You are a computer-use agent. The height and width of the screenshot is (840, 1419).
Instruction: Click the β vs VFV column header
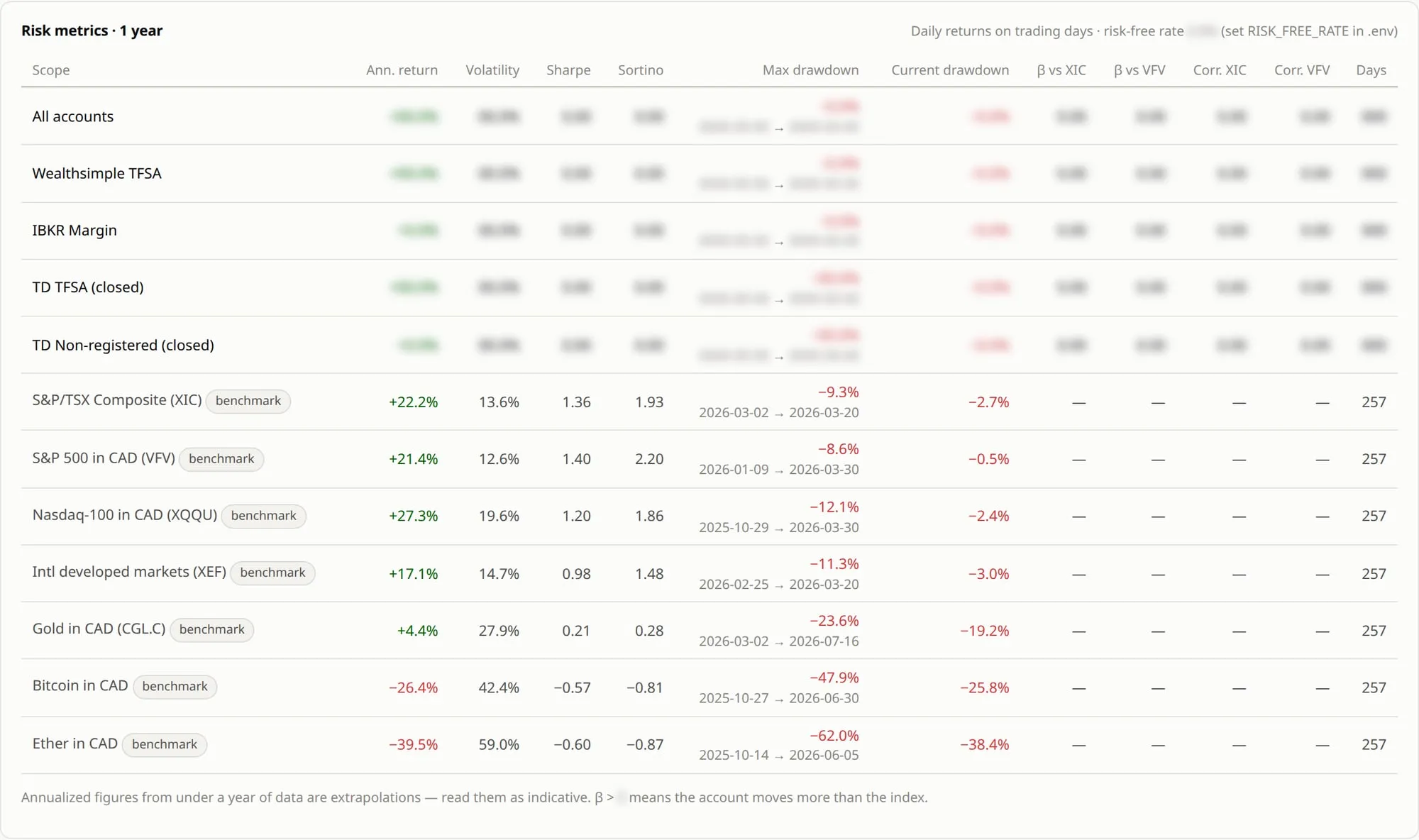1139,70
